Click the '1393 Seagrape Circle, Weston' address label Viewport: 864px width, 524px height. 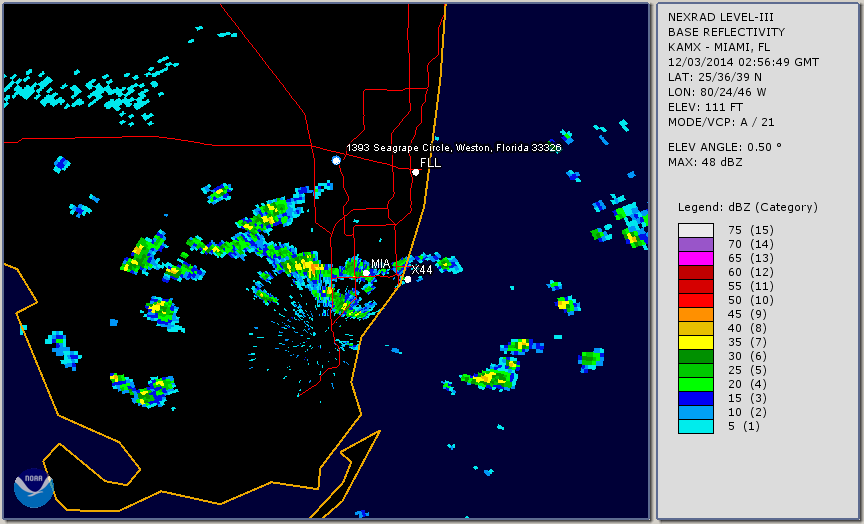453,148
